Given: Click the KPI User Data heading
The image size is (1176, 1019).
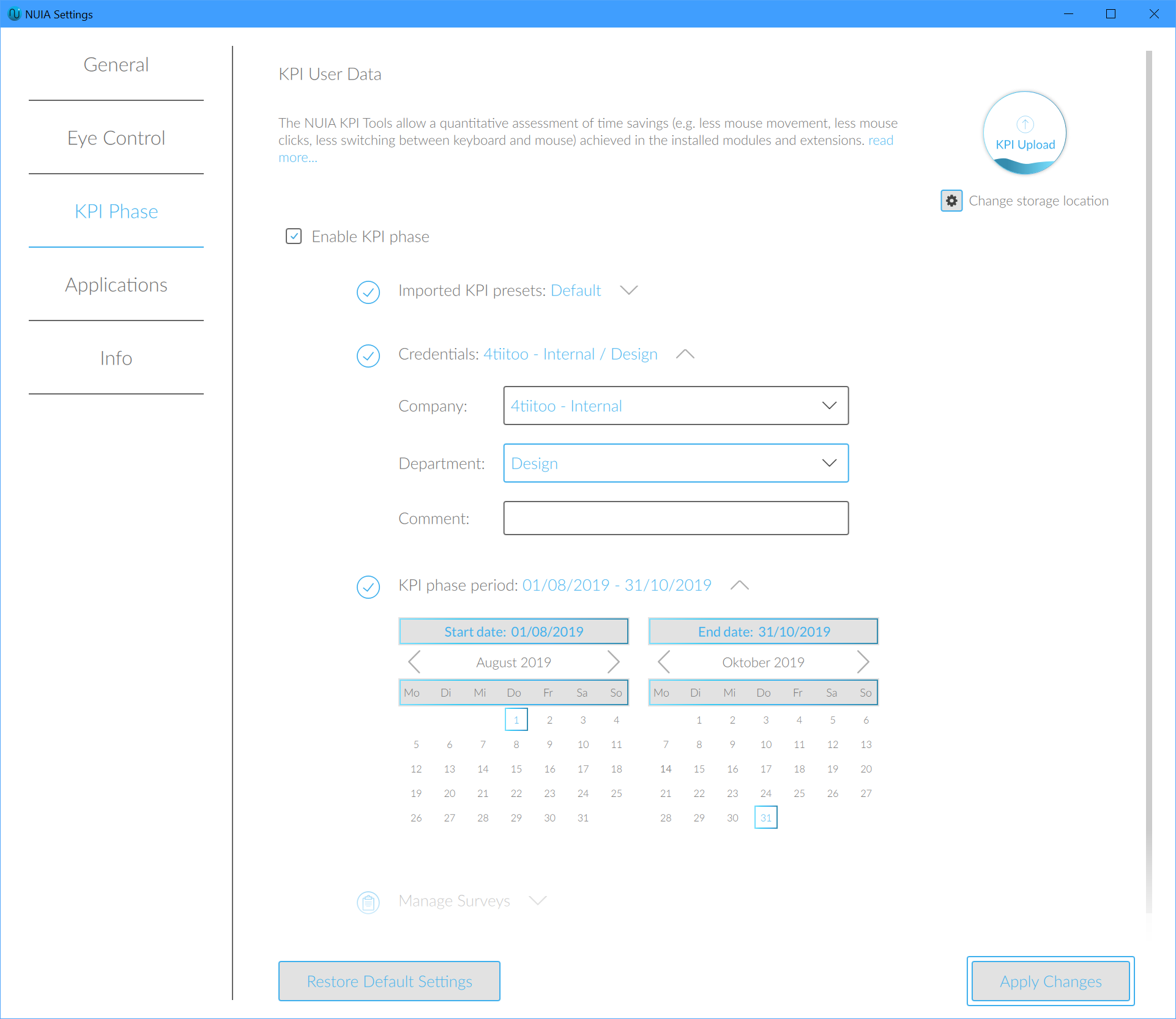Looking at the screenshot, I should [330, 73].
